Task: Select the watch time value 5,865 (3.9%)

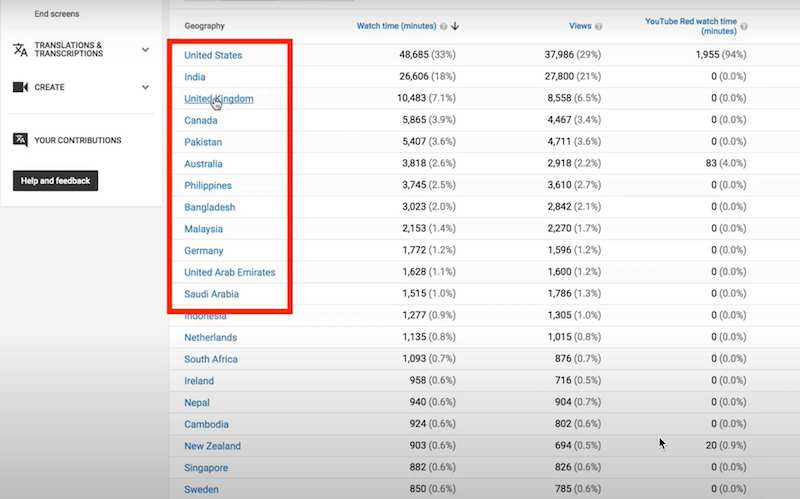Action: 429,120
